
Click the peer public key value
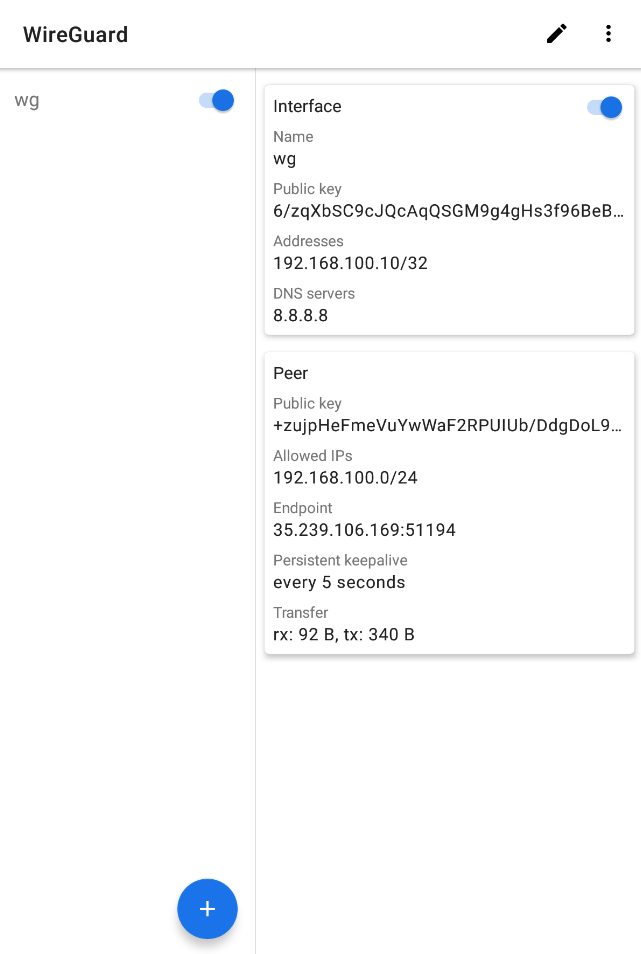448,426
